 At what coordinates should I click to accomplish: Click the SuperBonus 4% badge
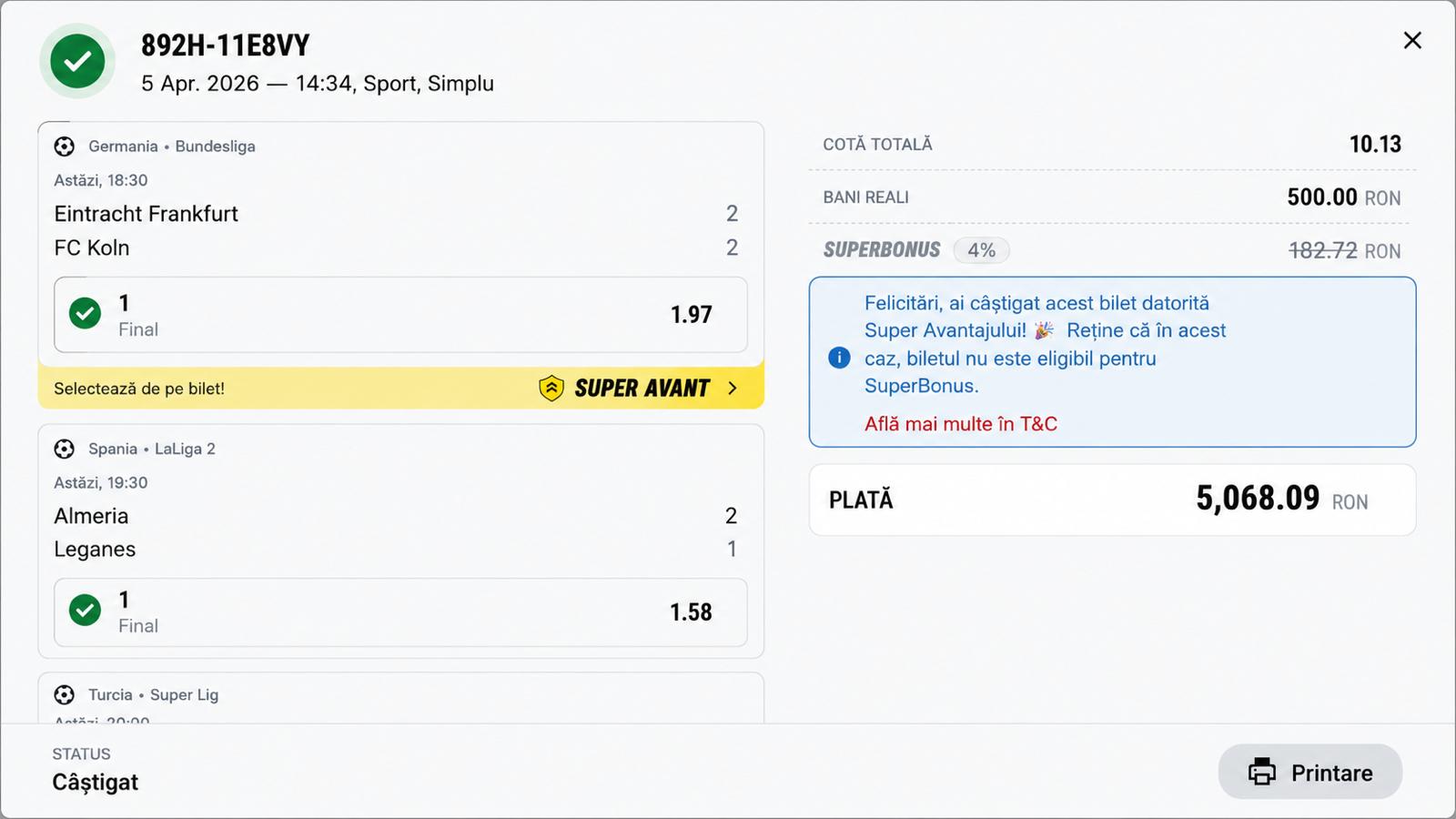pos(981,250)
